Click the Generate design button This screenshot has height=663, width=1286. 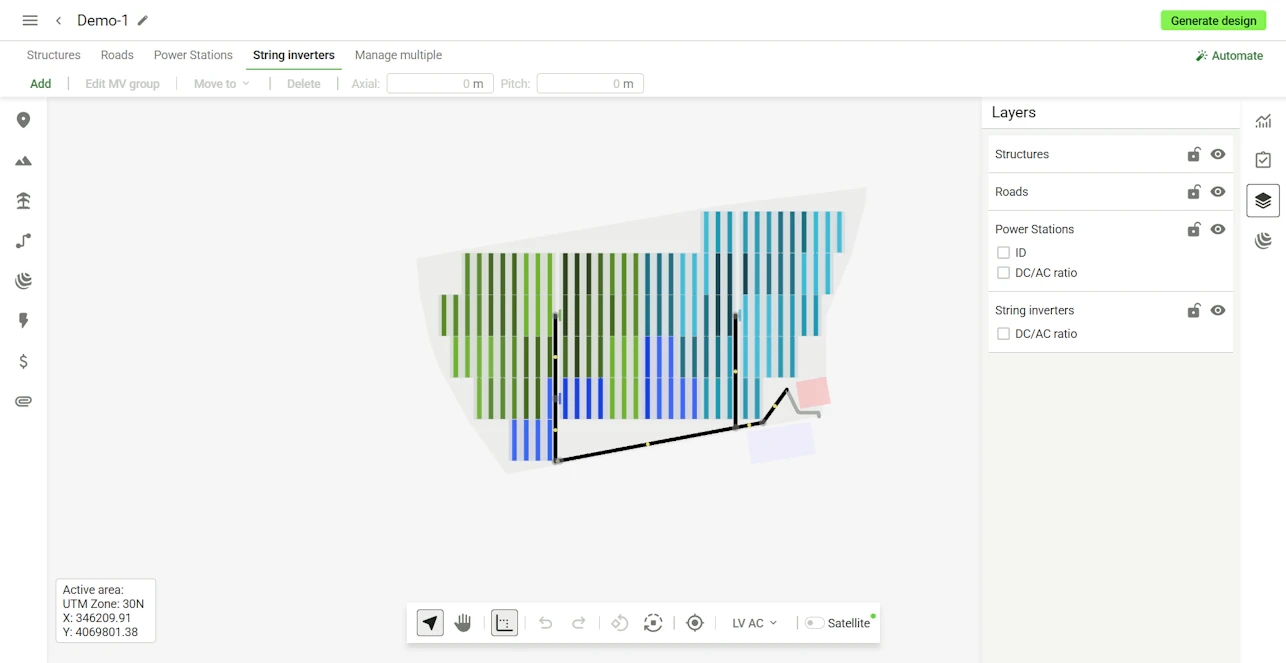(x=1213, y=20)
